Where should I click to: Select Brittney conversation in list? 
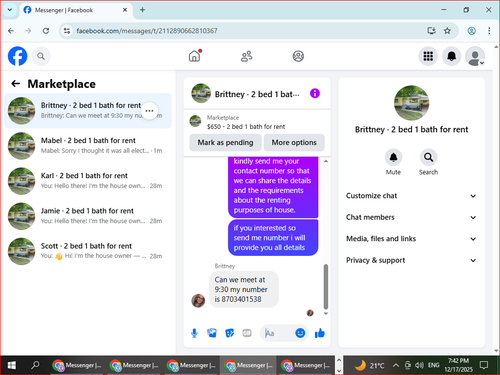point(88,111)
